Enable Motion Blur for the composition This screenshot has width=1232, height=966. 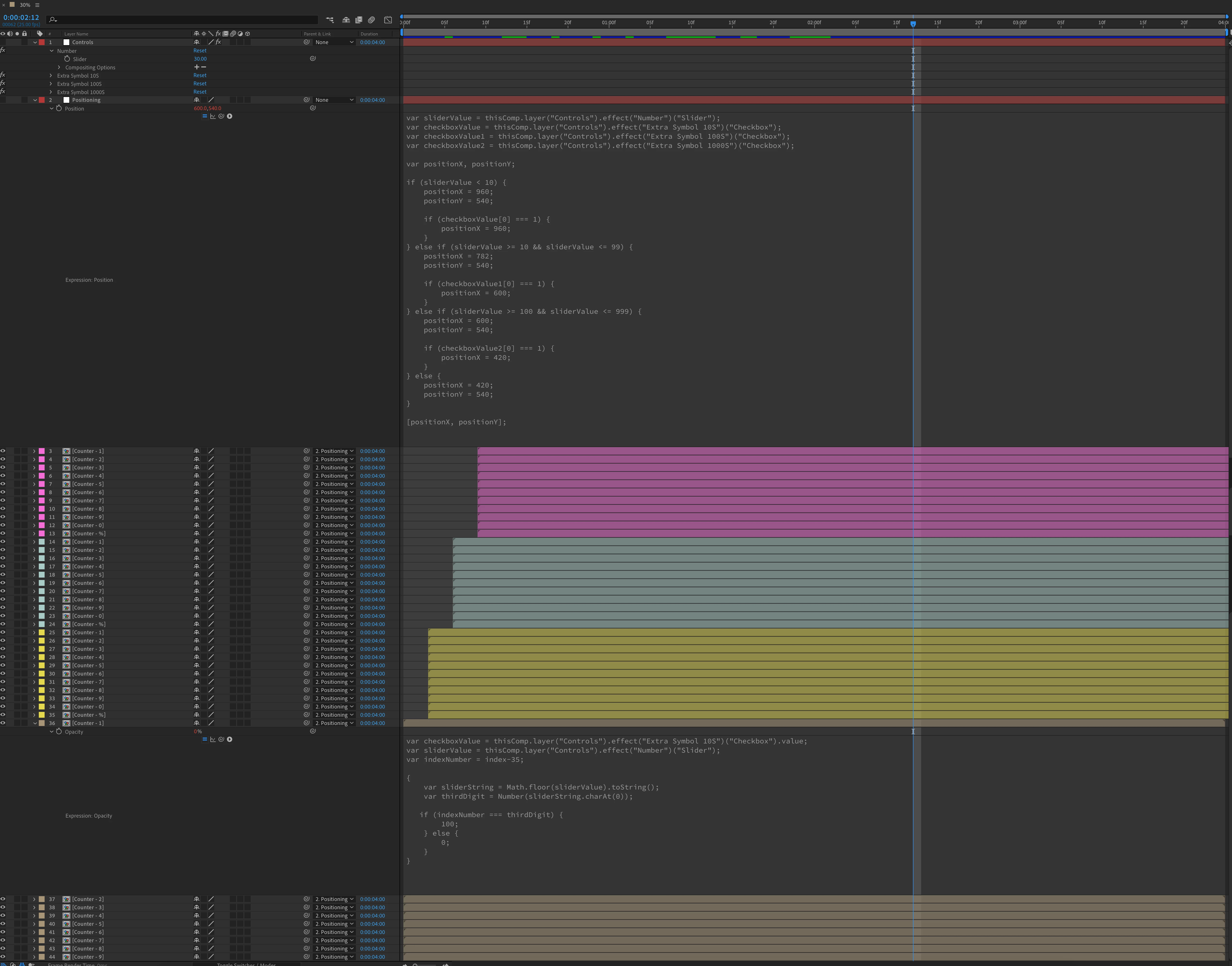pos(371,20)
